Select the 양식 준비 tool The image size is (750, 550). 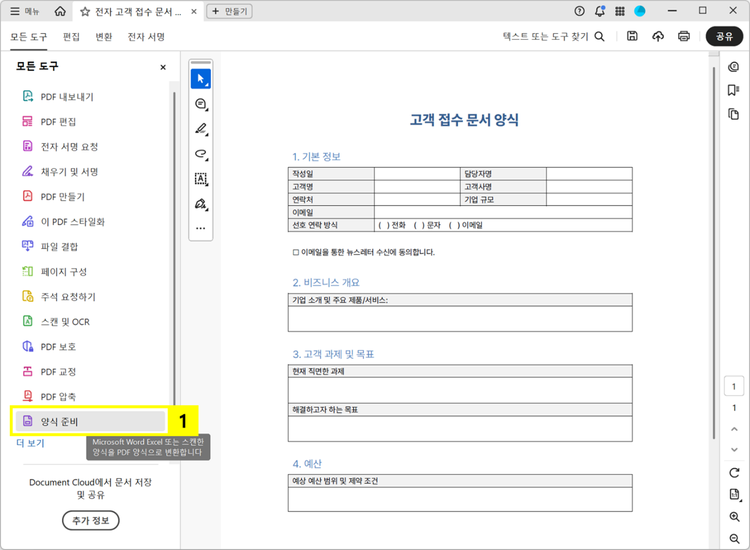[x=90, y=421]
